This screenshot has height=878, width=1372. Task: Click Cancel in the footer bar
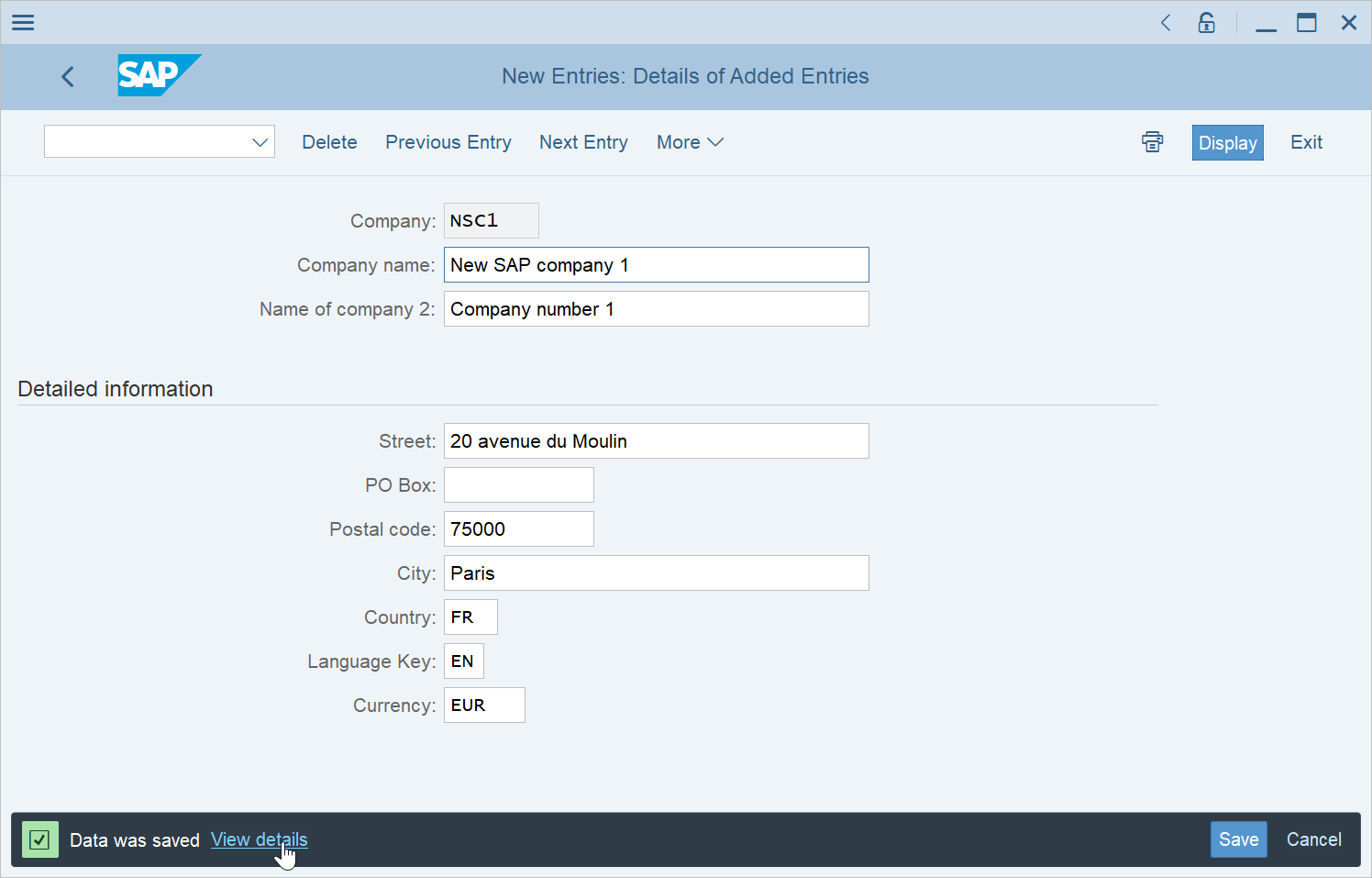[1313, 839]
